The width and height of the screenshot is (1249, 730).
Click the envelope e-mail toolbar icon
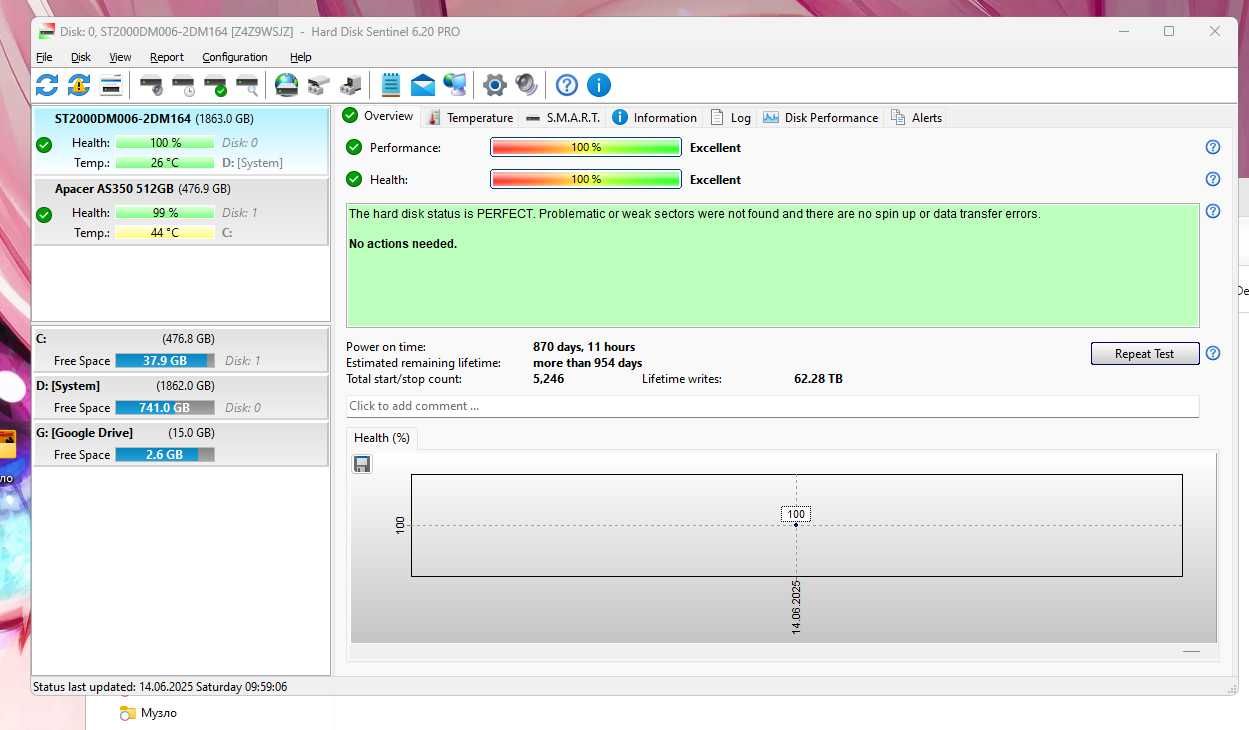[423, 85]
